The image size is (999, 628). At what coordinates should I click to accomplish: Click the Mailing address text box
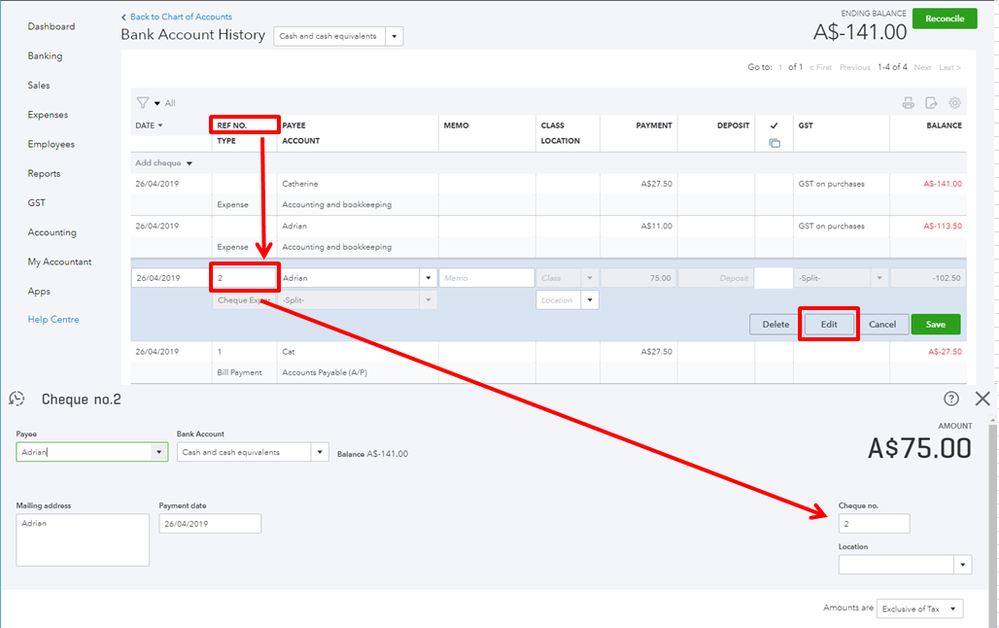83,540
